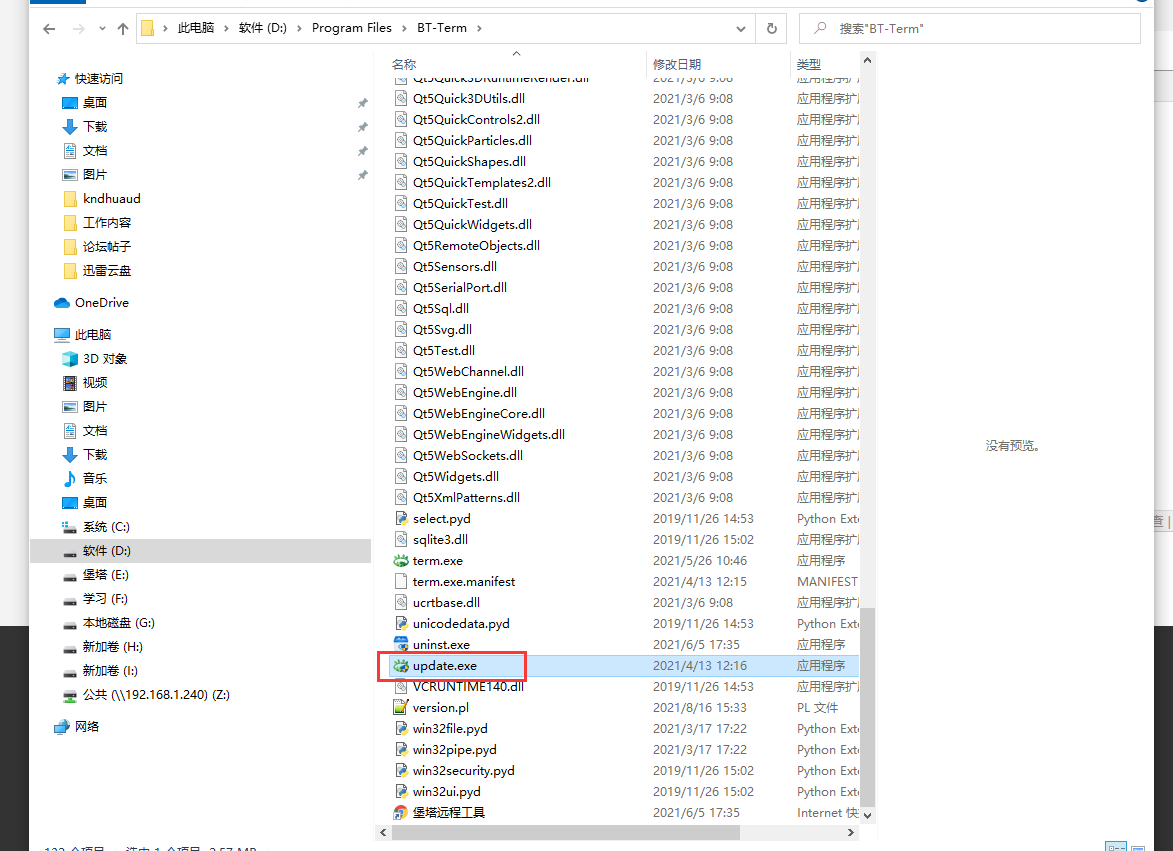Select the uninst.exe file icon
The image size is (1173, 851).
(x=401, y=644)
